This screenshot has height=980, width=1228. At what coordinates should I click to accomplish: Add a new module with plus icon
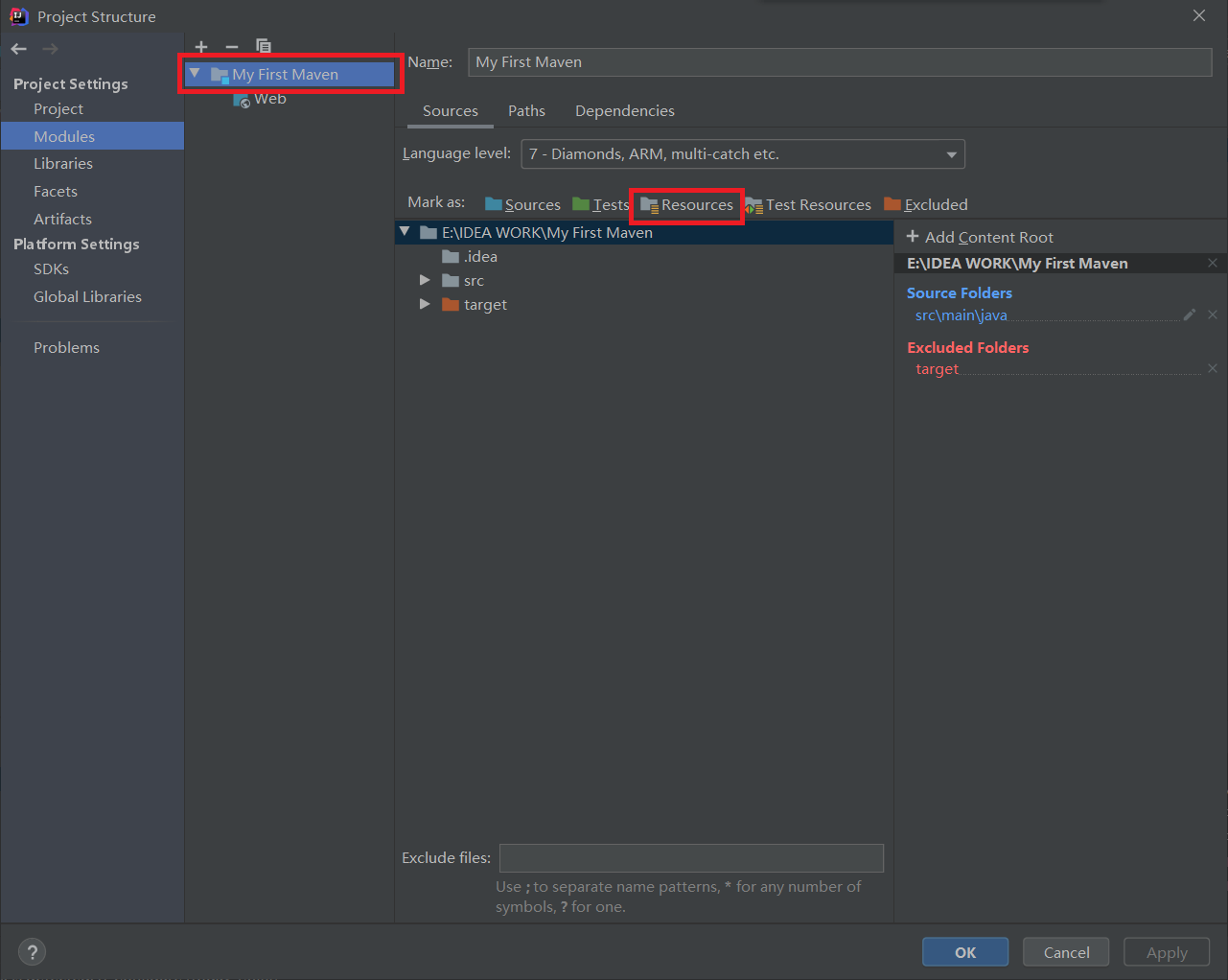click(x=201, y=46)
